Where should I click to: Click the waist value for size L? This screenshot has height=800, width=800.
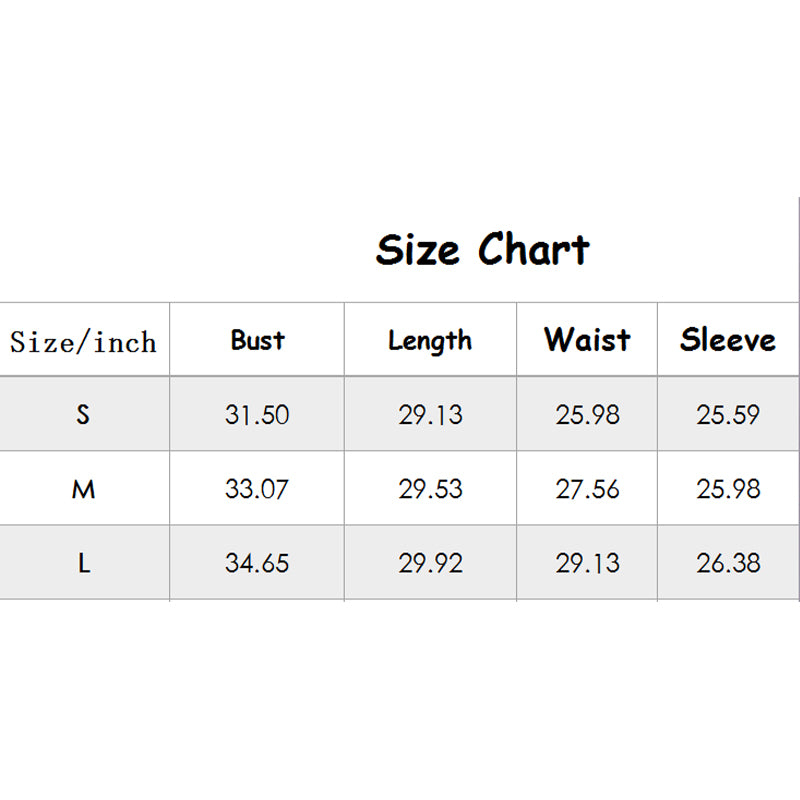(x=587, y=563)
